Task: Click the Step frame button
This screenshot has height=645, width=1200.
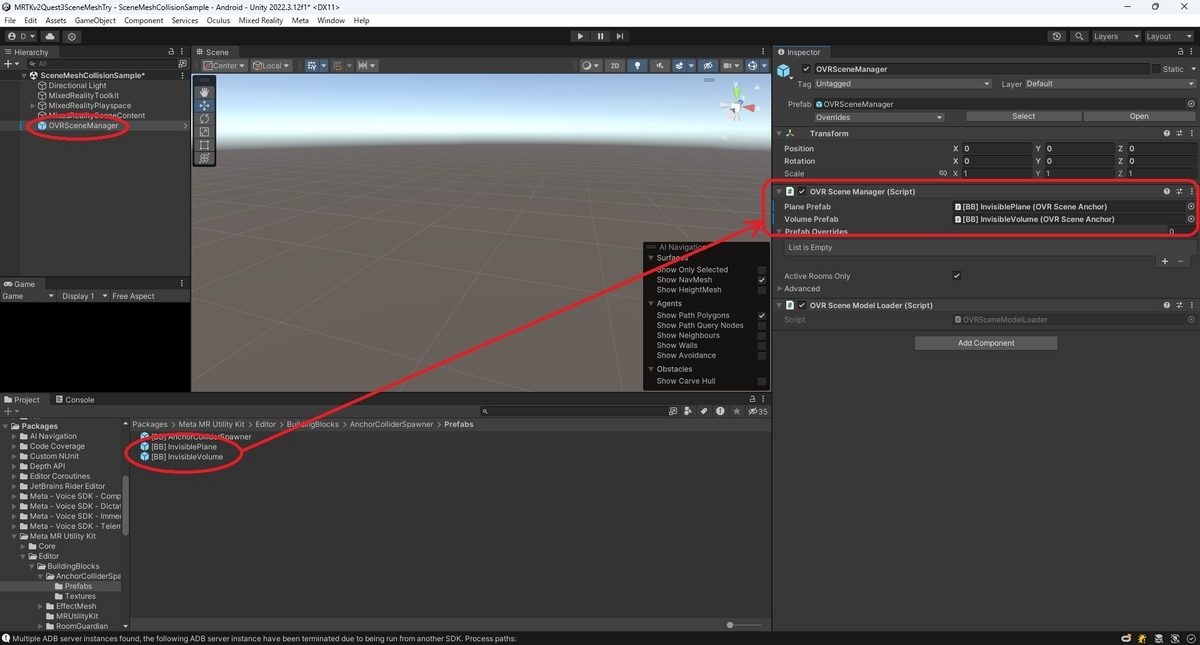Action: pos(620,36)
